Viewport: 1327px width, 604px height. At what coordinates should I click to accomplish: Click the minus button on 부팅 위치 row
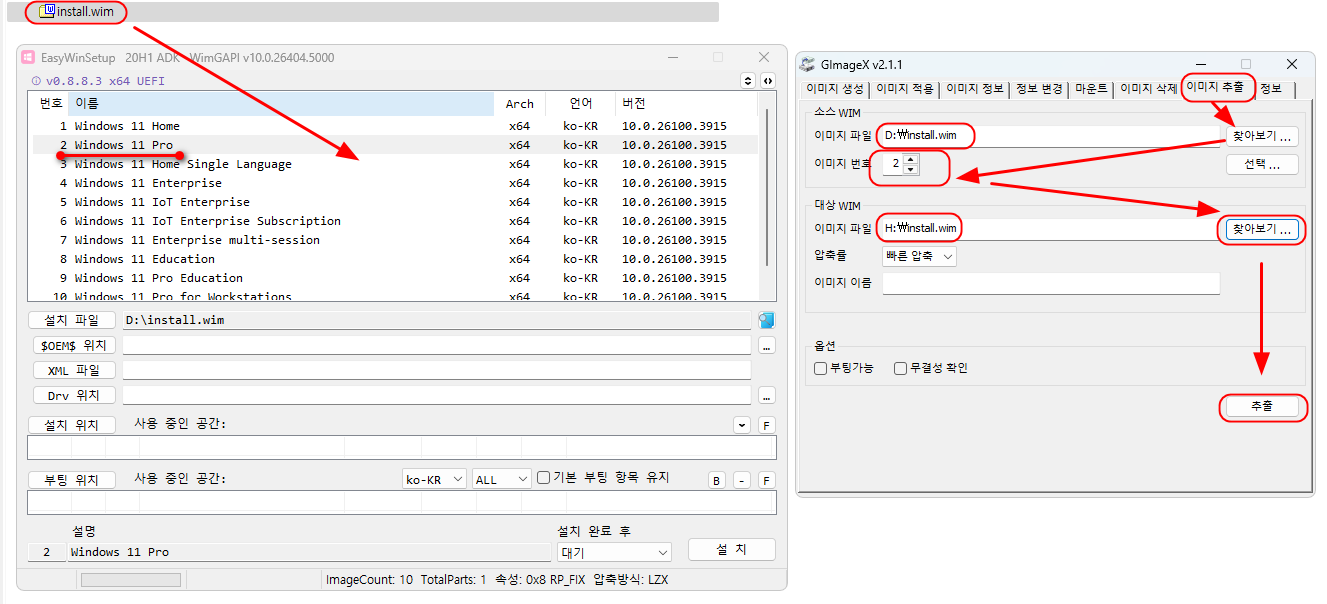pyautogui.click(x=742, y=480)
